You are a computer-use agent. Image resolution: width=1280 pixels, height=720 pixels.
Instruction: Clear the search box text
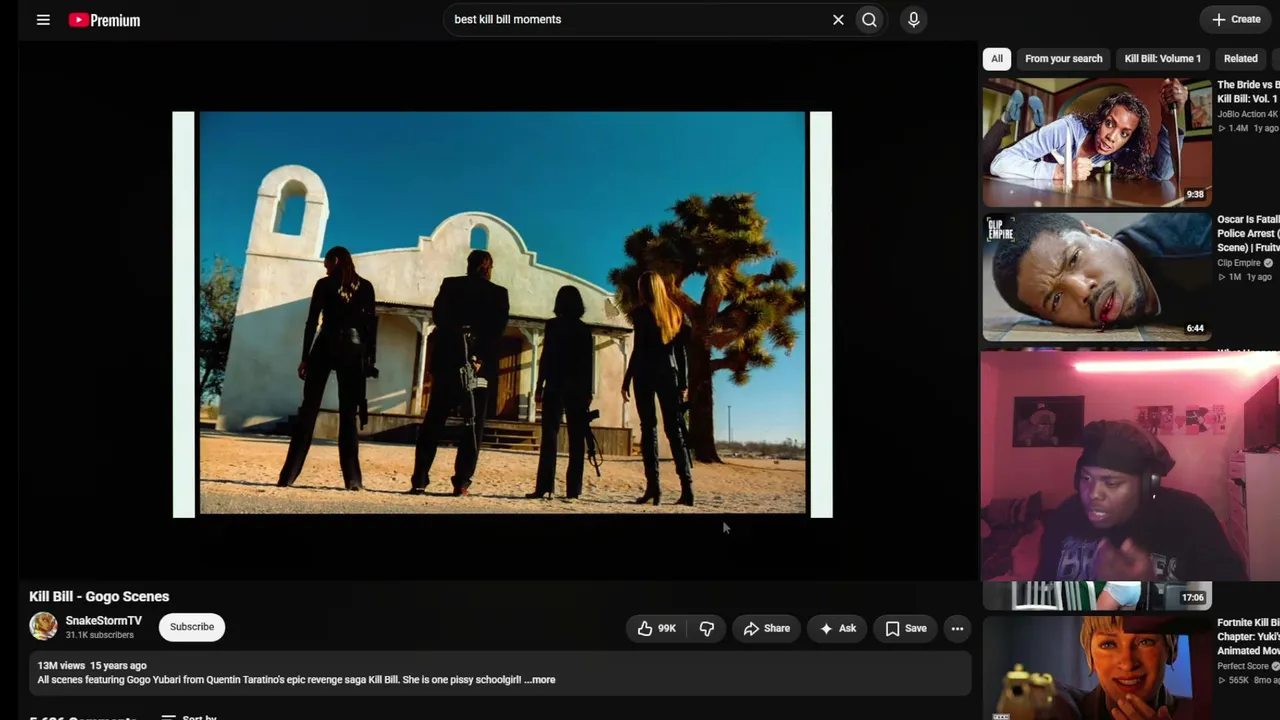[838, 19]
